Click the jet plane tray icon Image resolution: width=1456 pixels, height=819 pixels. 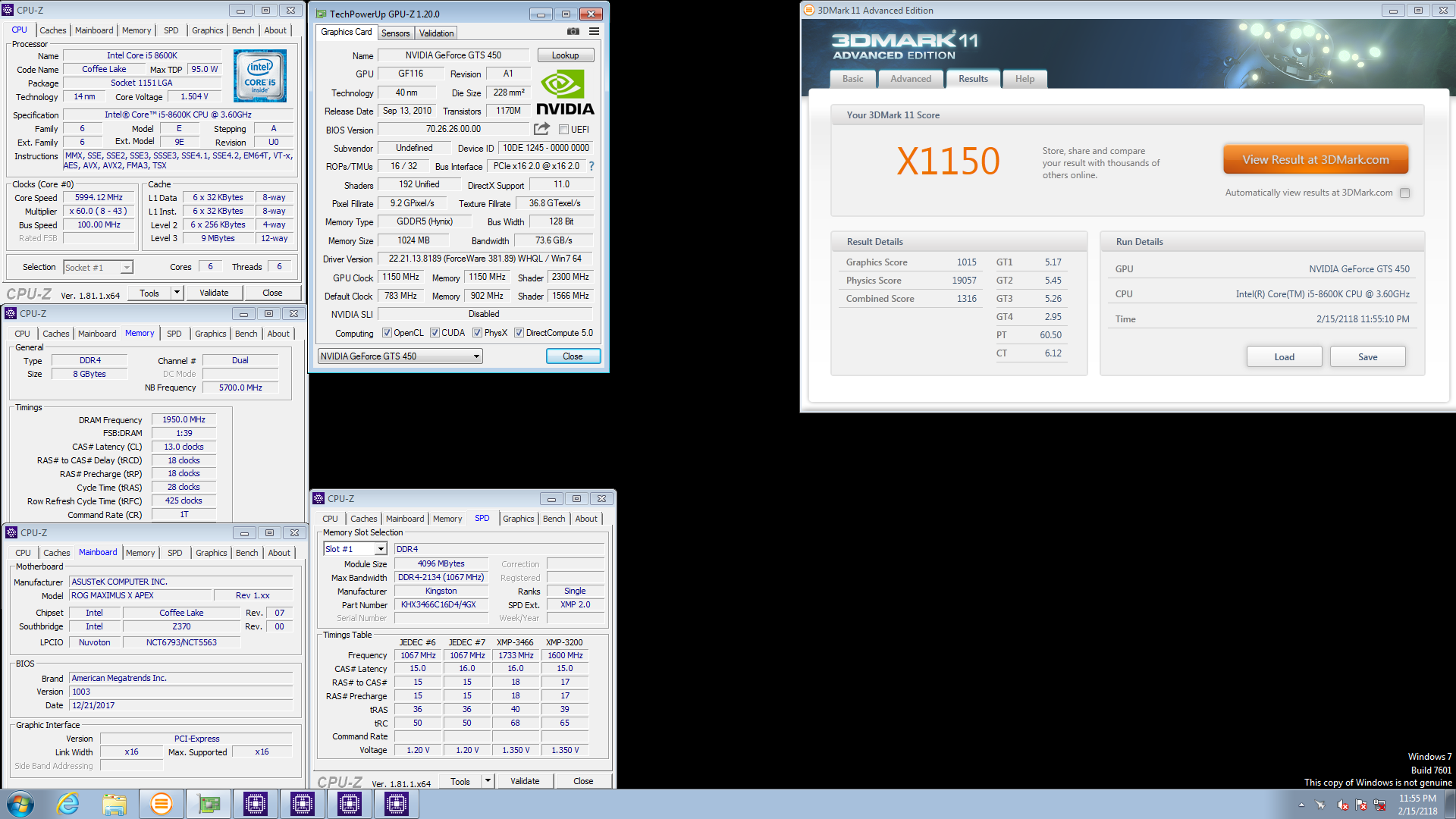click(1320, 805)
